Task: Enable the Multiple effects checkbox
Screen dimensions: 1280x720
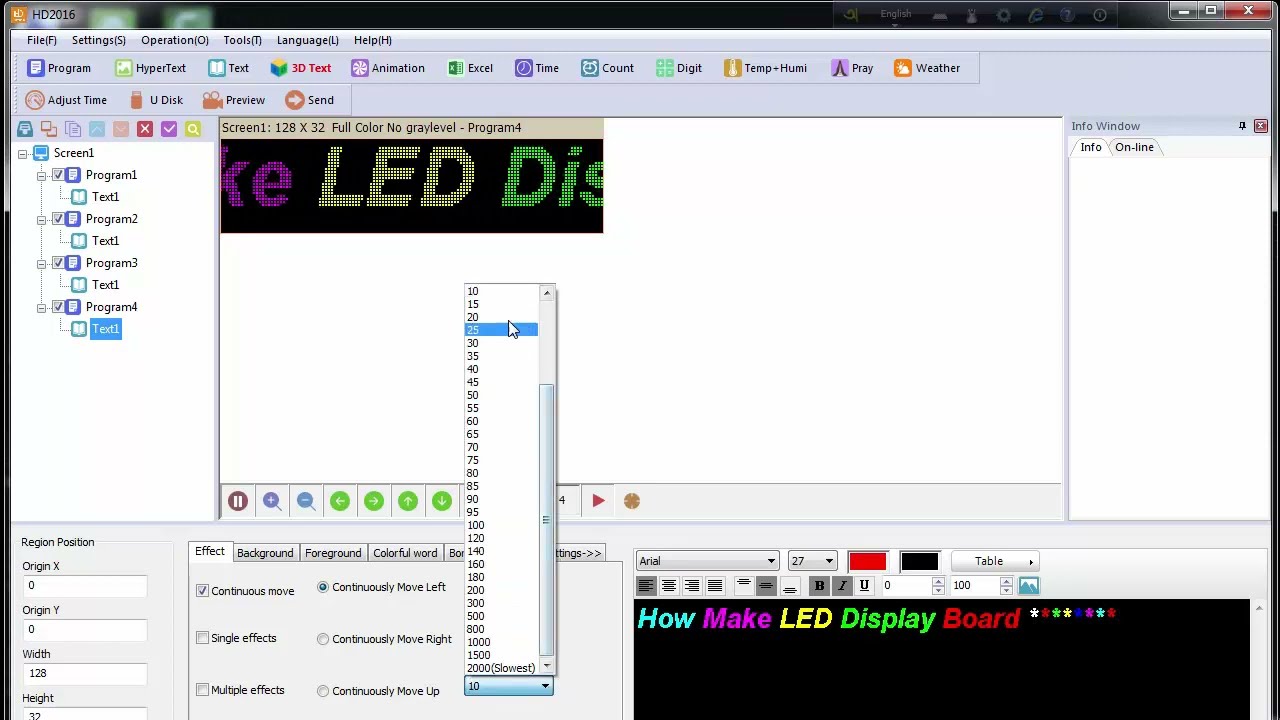Action: pyautogui.click(x=203, y=690)
